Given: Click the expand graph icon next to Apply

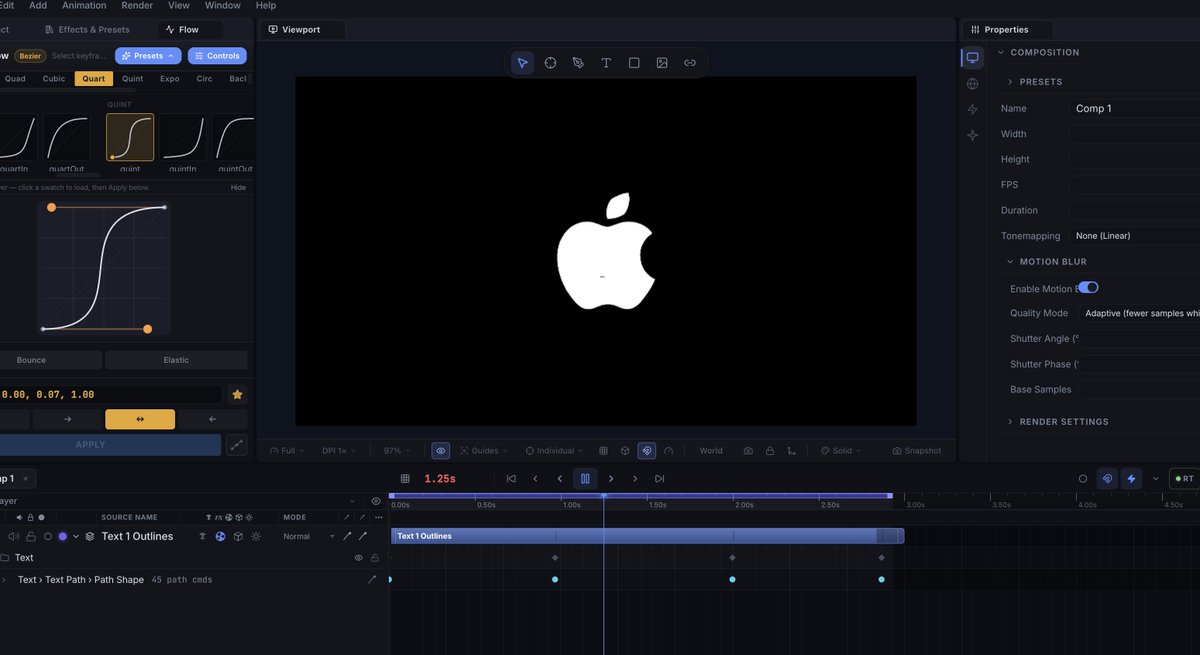Looking at the screenshot, I should [x=237, y=445].
